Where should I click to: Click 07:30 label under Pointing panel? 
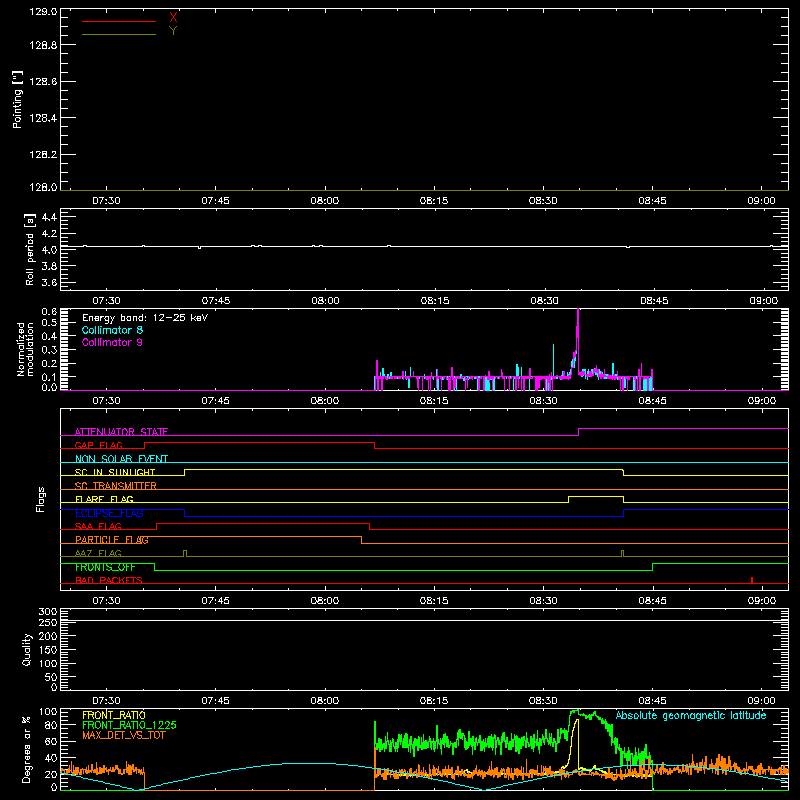(x=106, y=201)
